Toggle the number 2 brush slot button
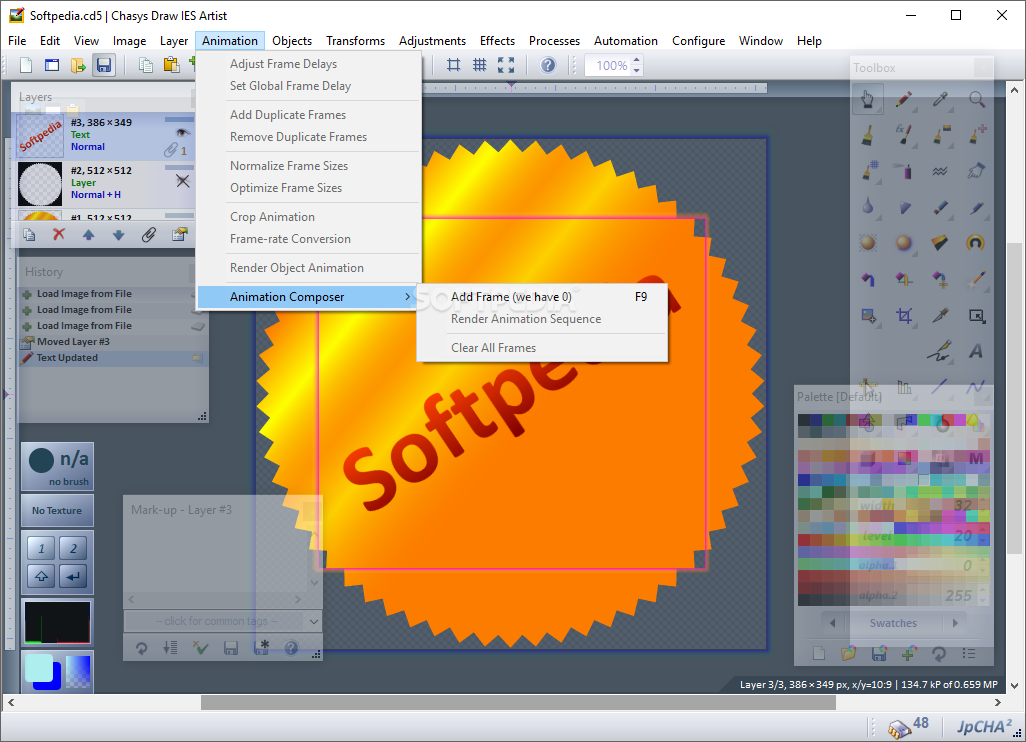This screenshot has height=742, width=1026. pos(73,548)
